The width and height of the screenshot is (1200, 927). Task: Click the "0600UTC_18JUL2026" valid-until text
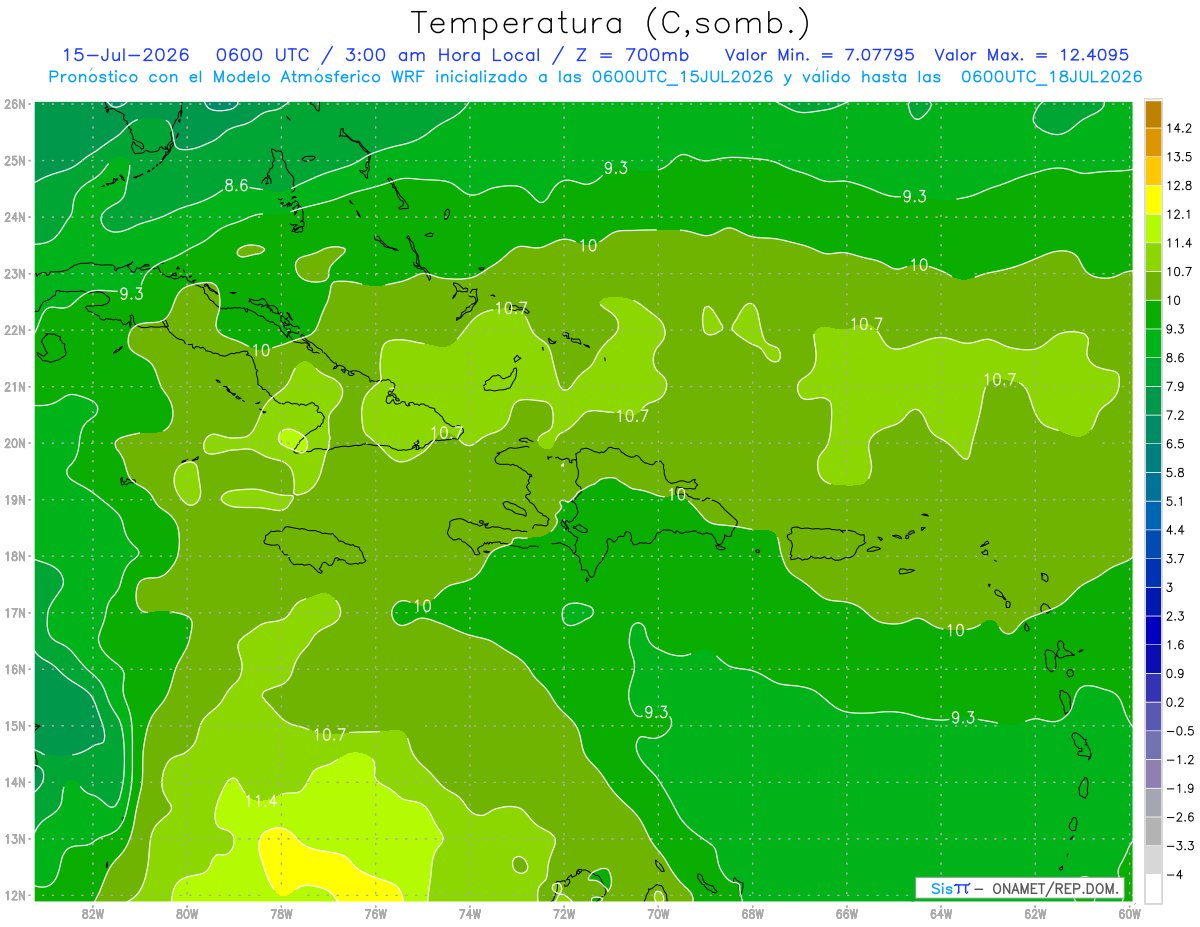1051,76
